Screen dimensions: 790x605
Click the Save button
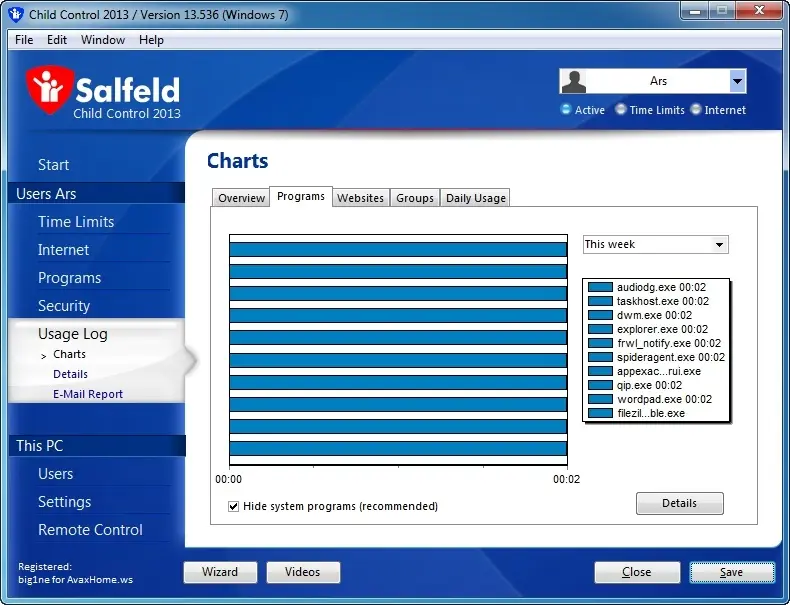pos(732,572)
